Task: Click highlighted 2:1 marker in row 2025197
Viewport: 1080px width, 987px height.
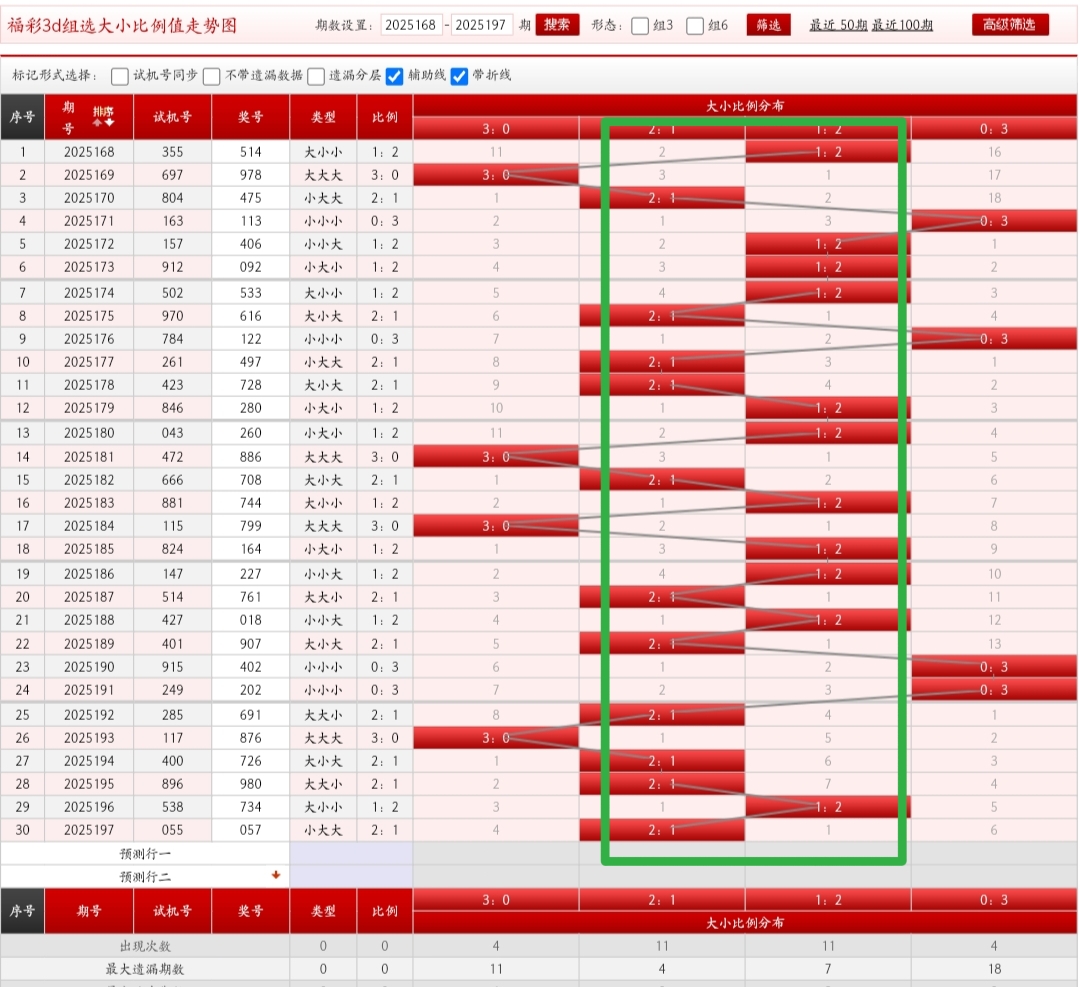Action: coord(662,830)
